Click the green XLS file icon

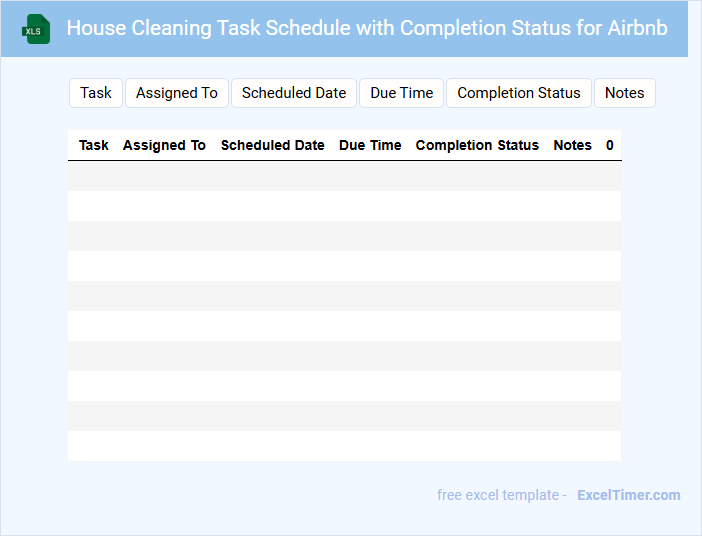[38, 29]
